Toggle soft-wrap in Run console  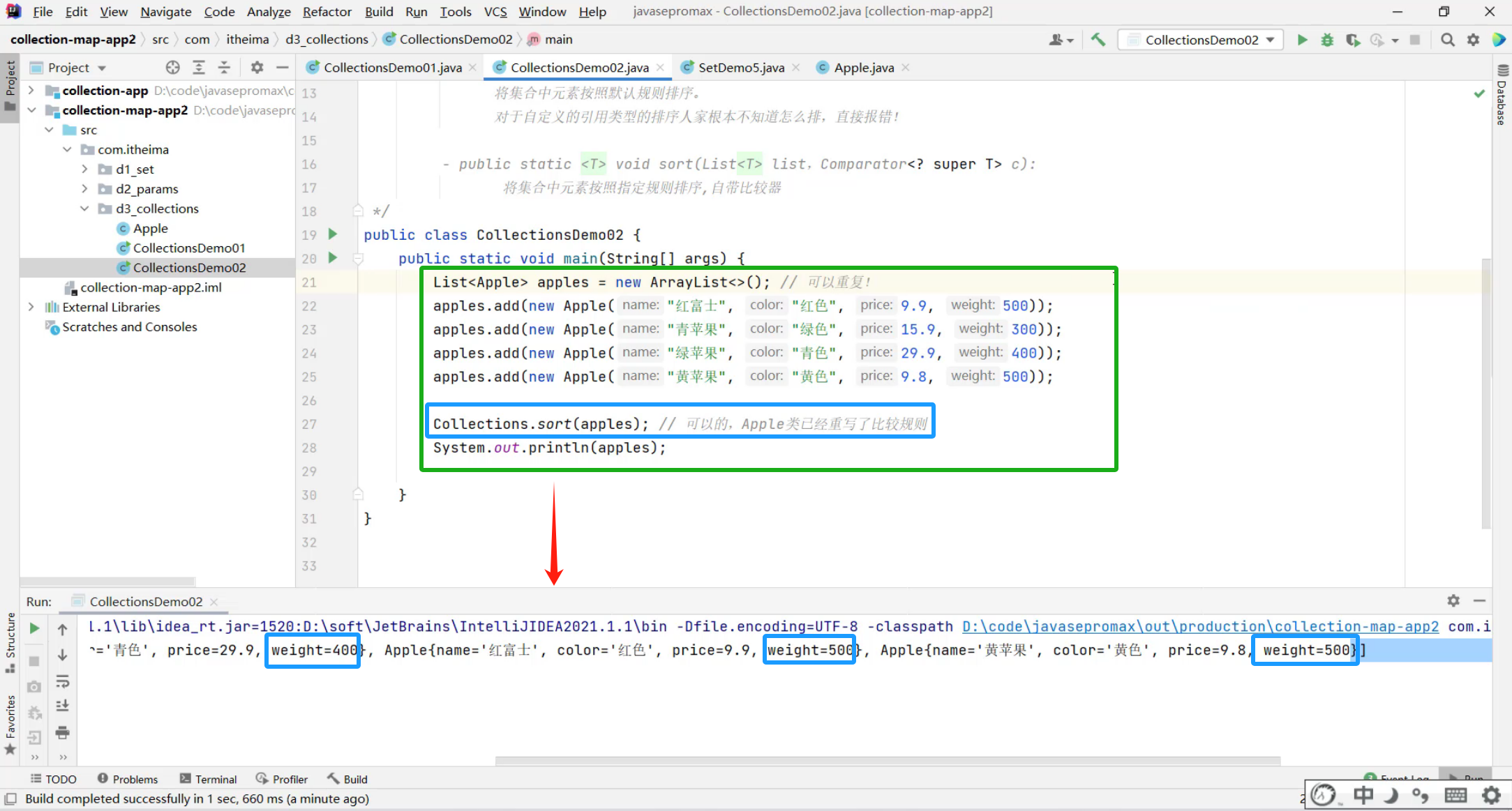pos(63,681)
